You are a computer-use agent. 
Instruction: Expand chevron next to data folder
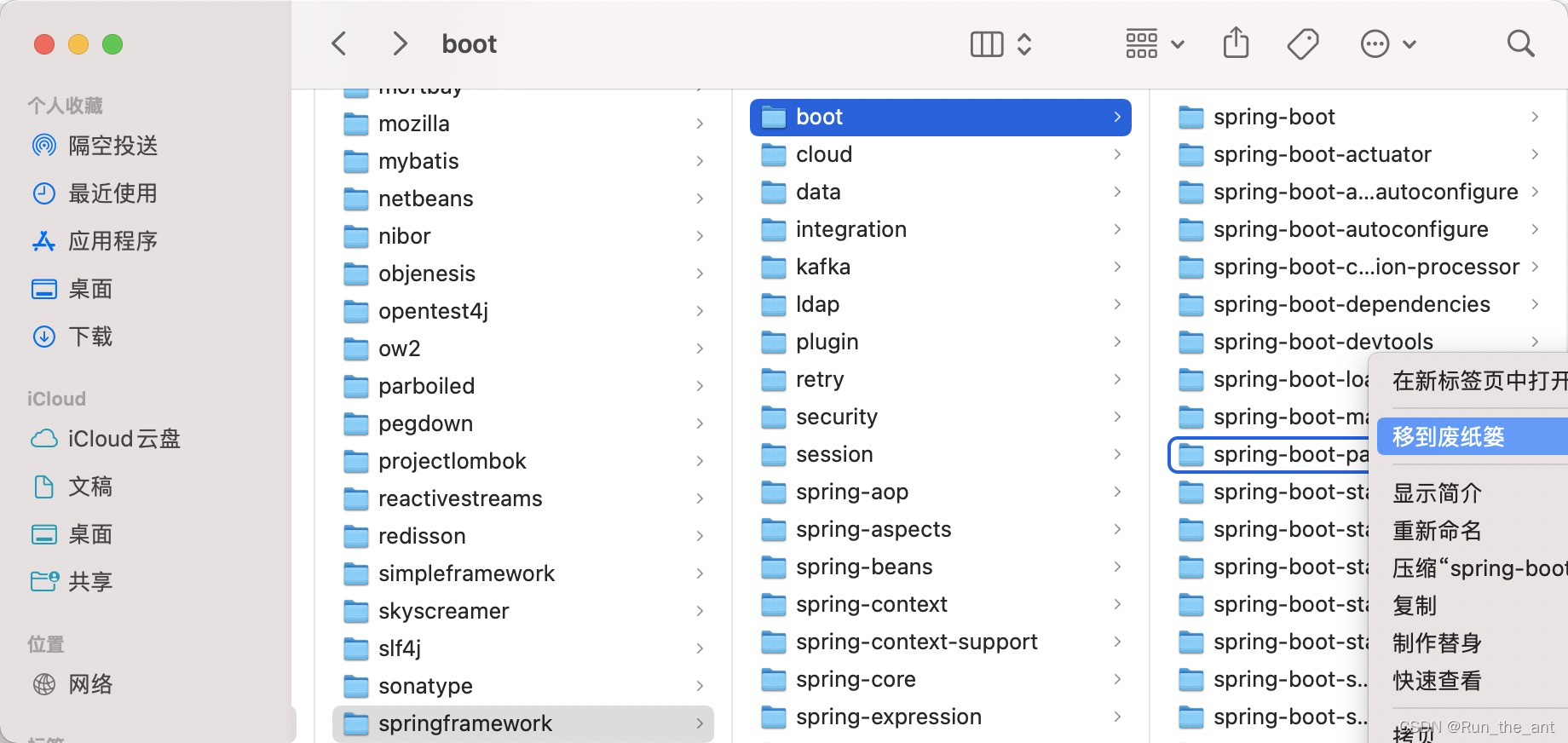coord(1117,192)
